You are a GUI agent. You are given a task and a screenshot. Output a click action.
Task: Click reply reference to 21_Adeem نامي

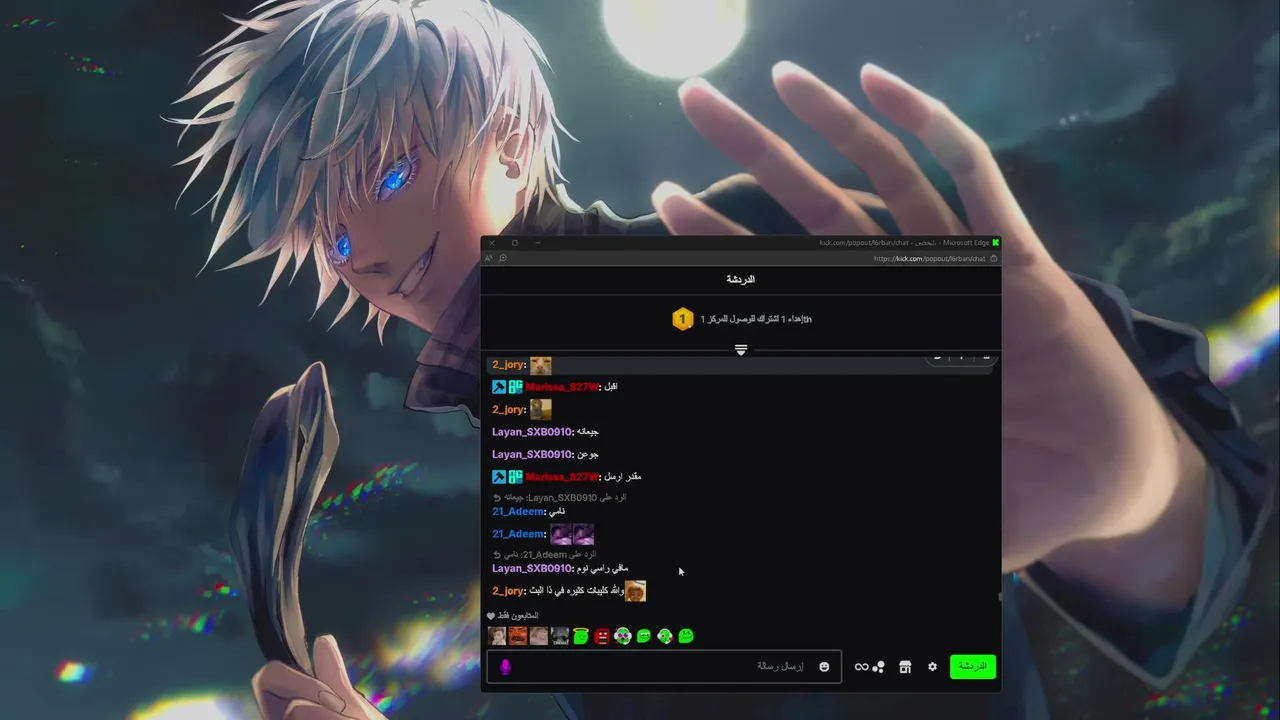click(544, 554)
